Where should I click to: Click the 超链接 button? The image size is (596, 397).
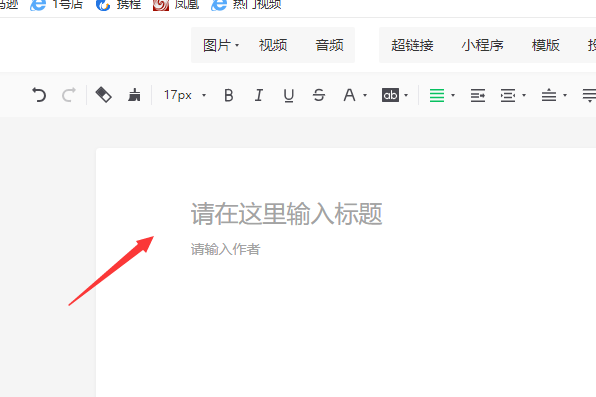coord(412,45)
